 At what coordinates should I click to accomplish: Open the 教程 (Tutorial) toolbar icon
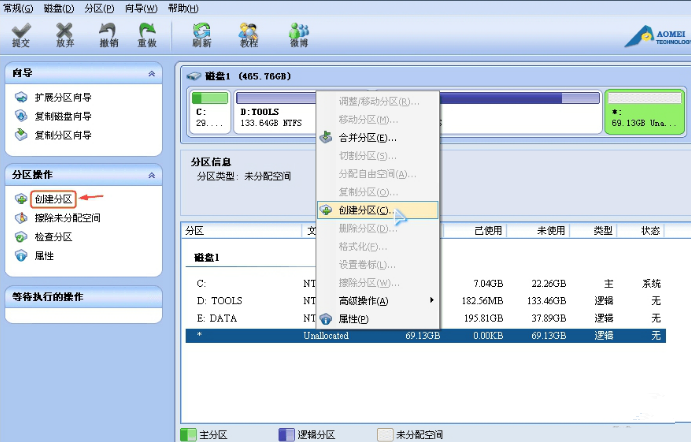249,35
